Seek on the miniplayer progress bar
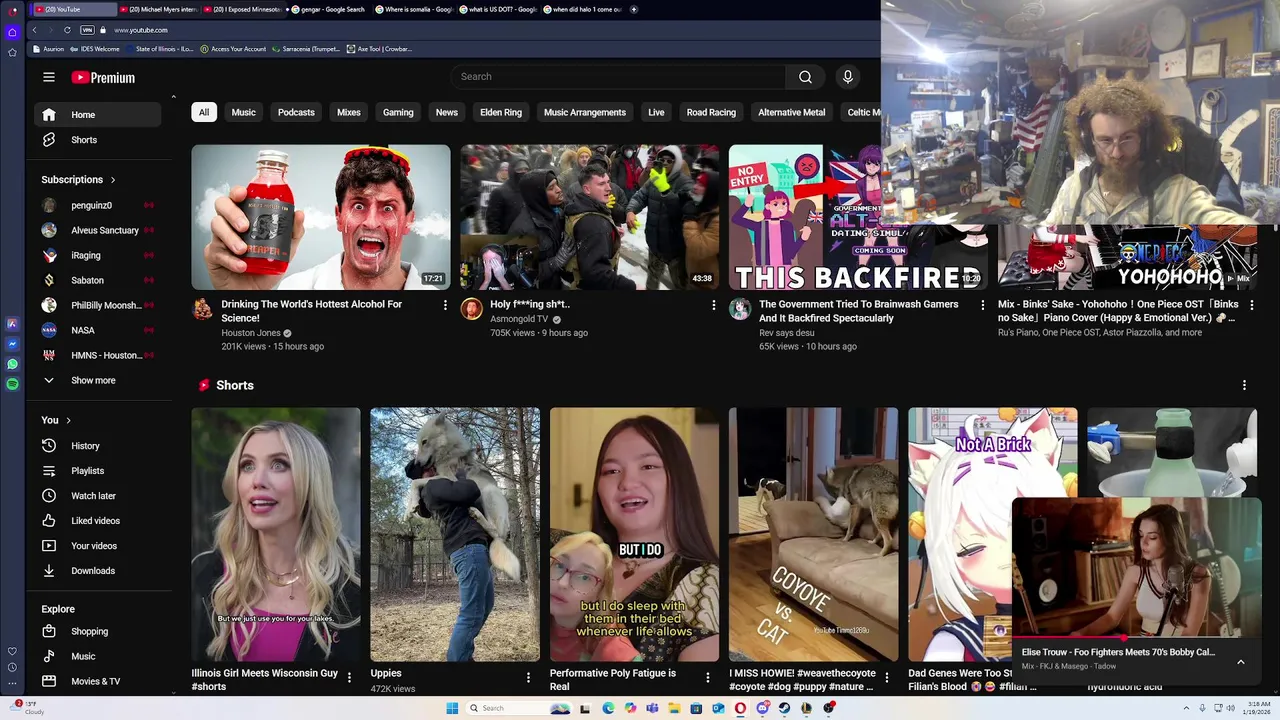1280x720 pixels. click(x=1137, y=638)
